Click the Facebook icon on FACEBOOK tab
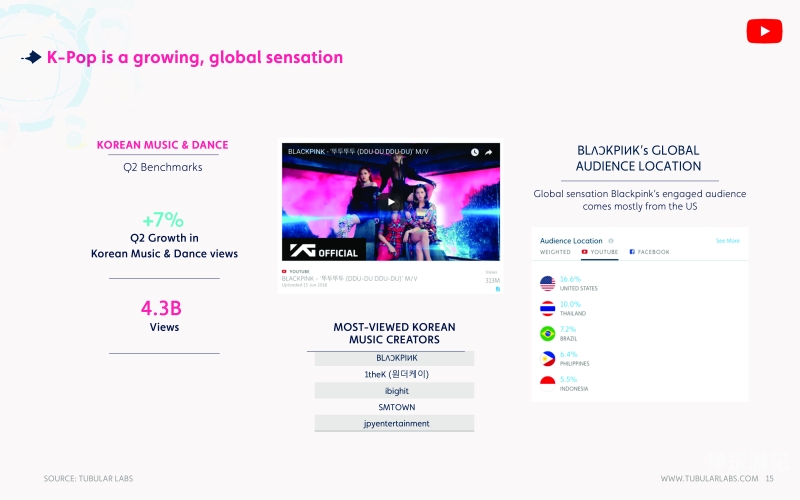The height and width of the screenshot is (500, 800). coord(632,252)
